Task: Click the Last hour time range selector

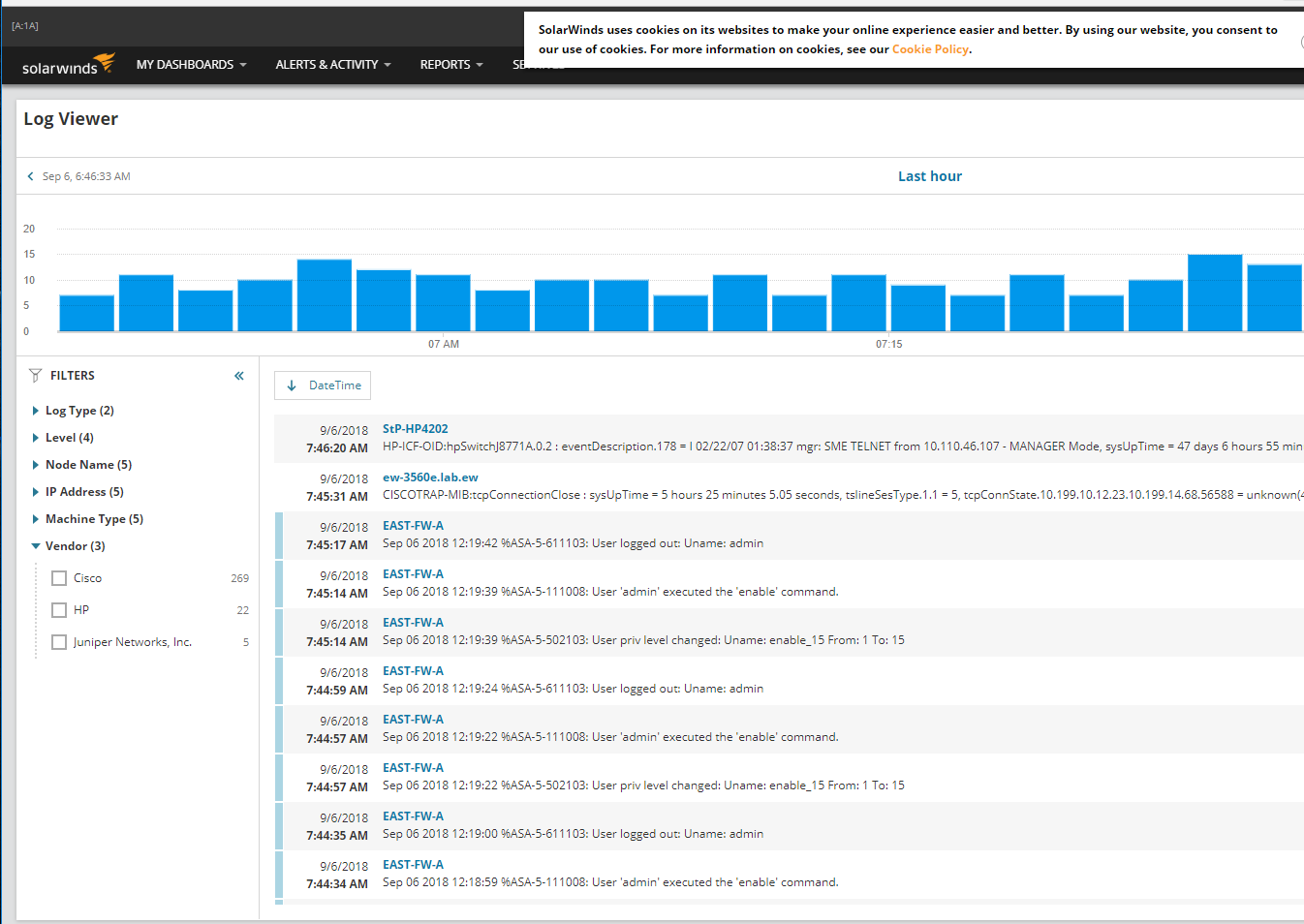Action: 930,176
